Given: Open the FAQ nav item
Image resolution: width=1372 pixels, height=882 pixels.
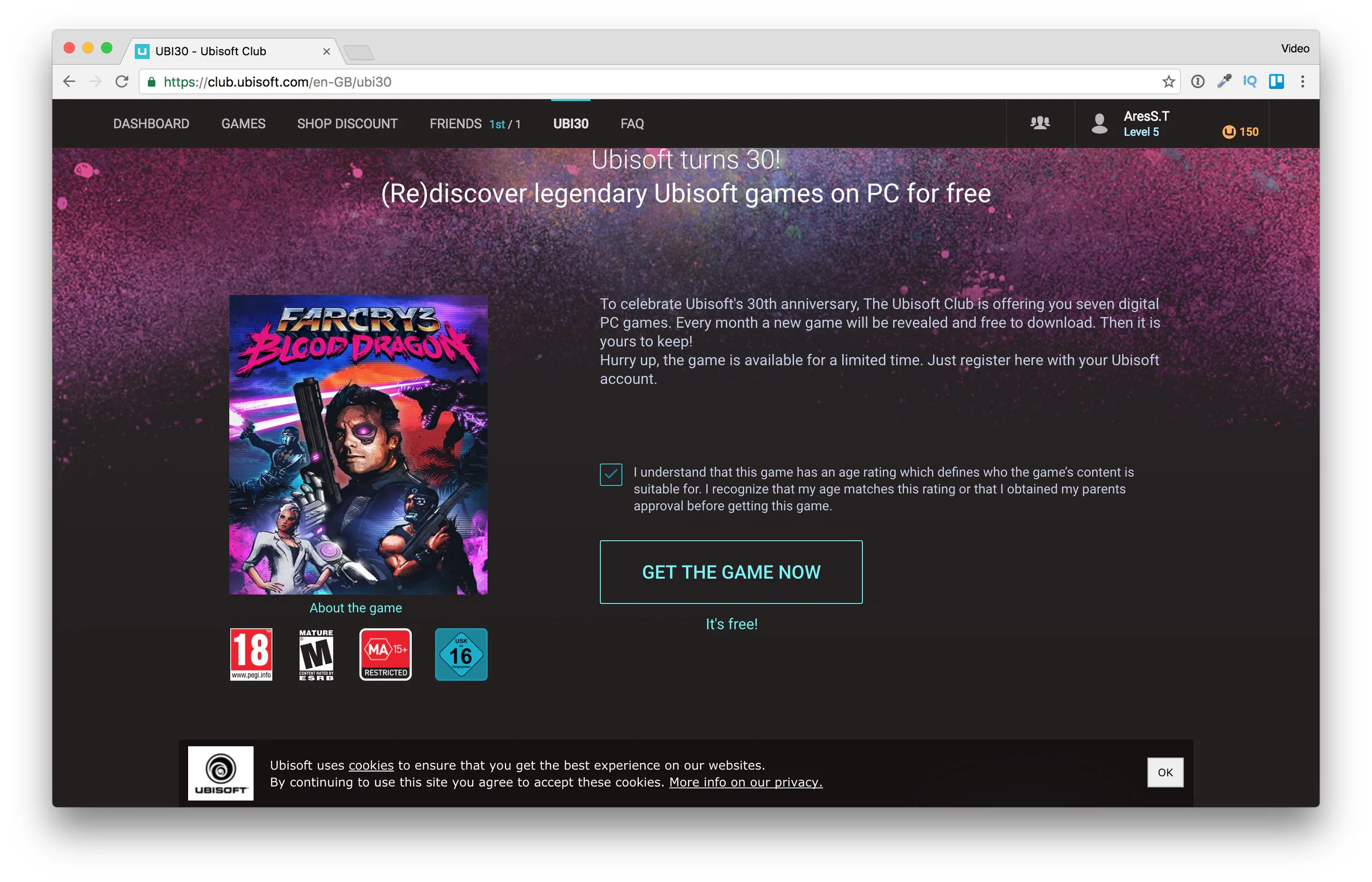Looking at the screenshot, I should pos(632,124).
